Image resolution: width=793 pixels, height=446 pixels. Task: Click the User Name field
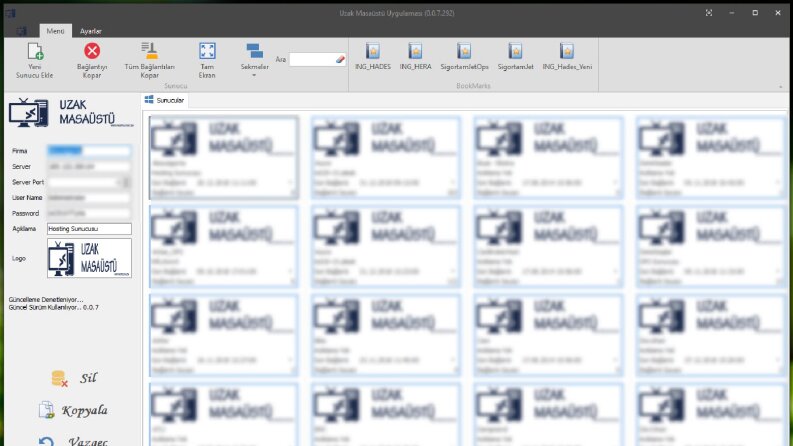click(89, 197)
